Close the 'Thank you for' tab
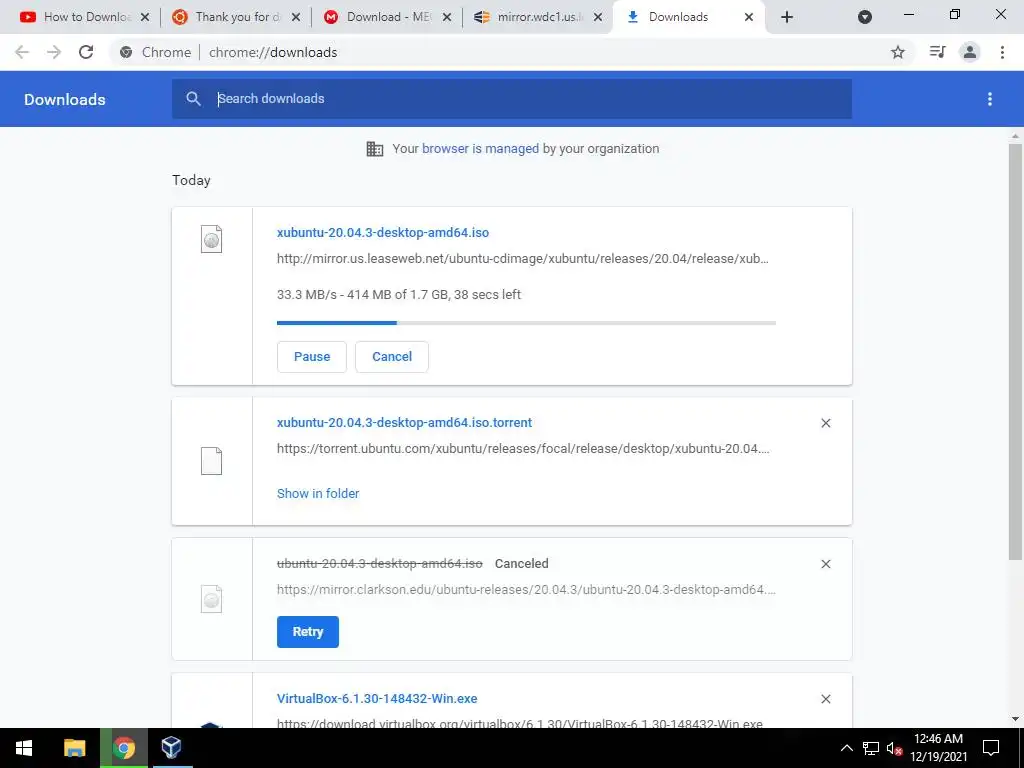The width and height of the screenshot is (1024, 768). click(296, 17)
